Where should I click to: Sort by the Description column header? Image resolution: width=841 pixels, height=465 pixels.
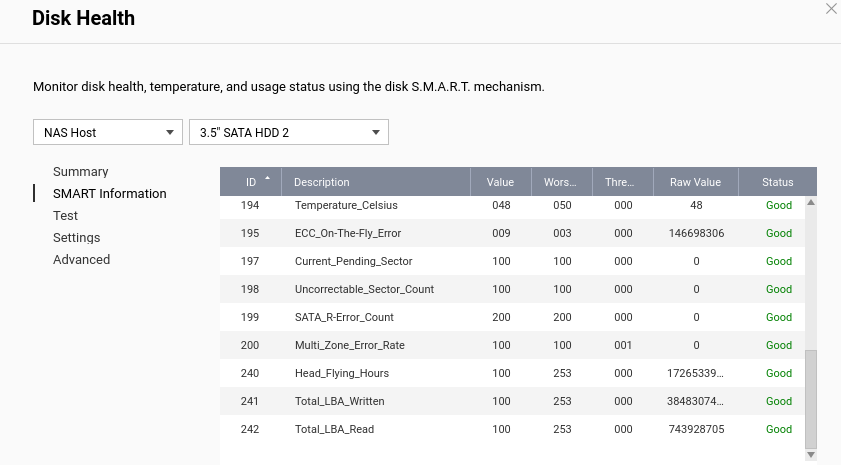click(322, 182)
